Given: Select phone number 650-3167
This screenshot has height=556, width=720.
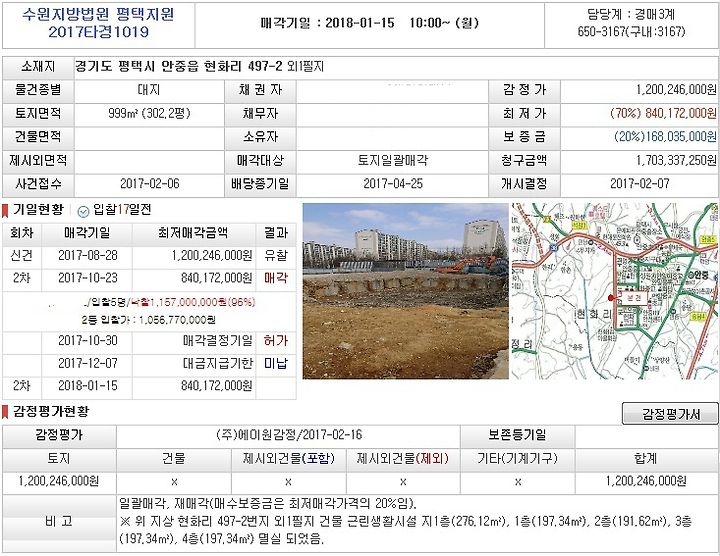Looking at the screenshot, I should pyautogui.click(x=602, y=32).
